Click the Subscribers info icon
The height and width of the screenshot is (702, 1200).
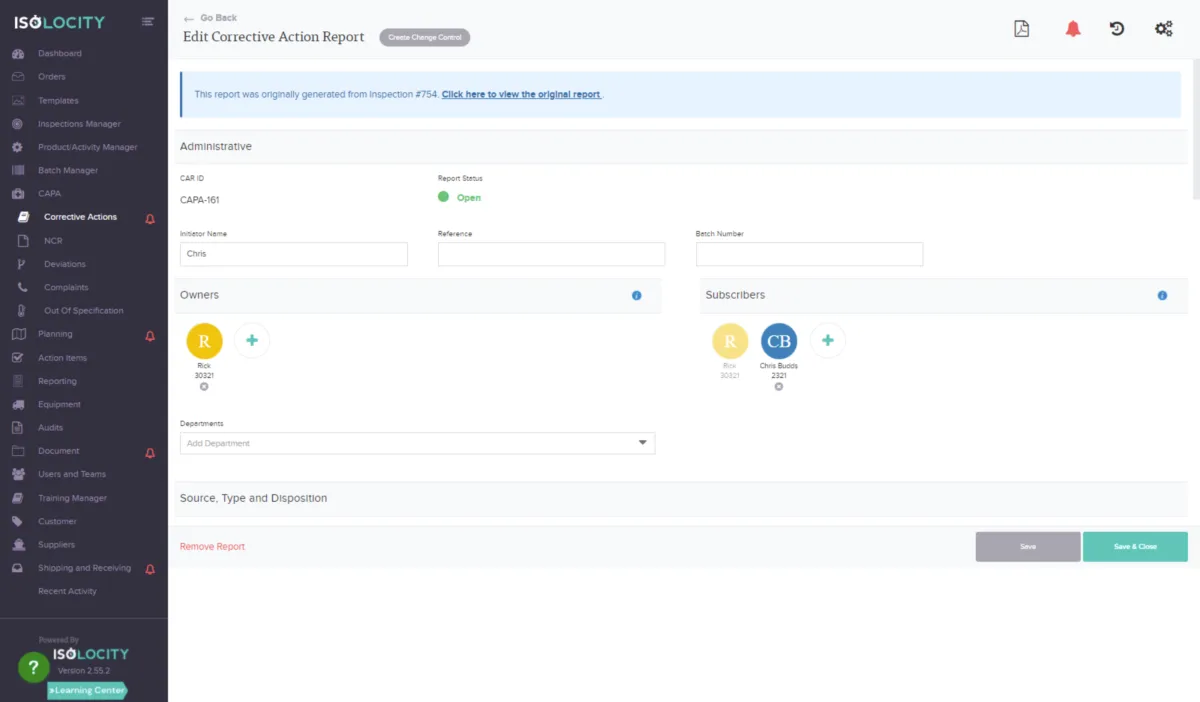(x=1162, y=296)
